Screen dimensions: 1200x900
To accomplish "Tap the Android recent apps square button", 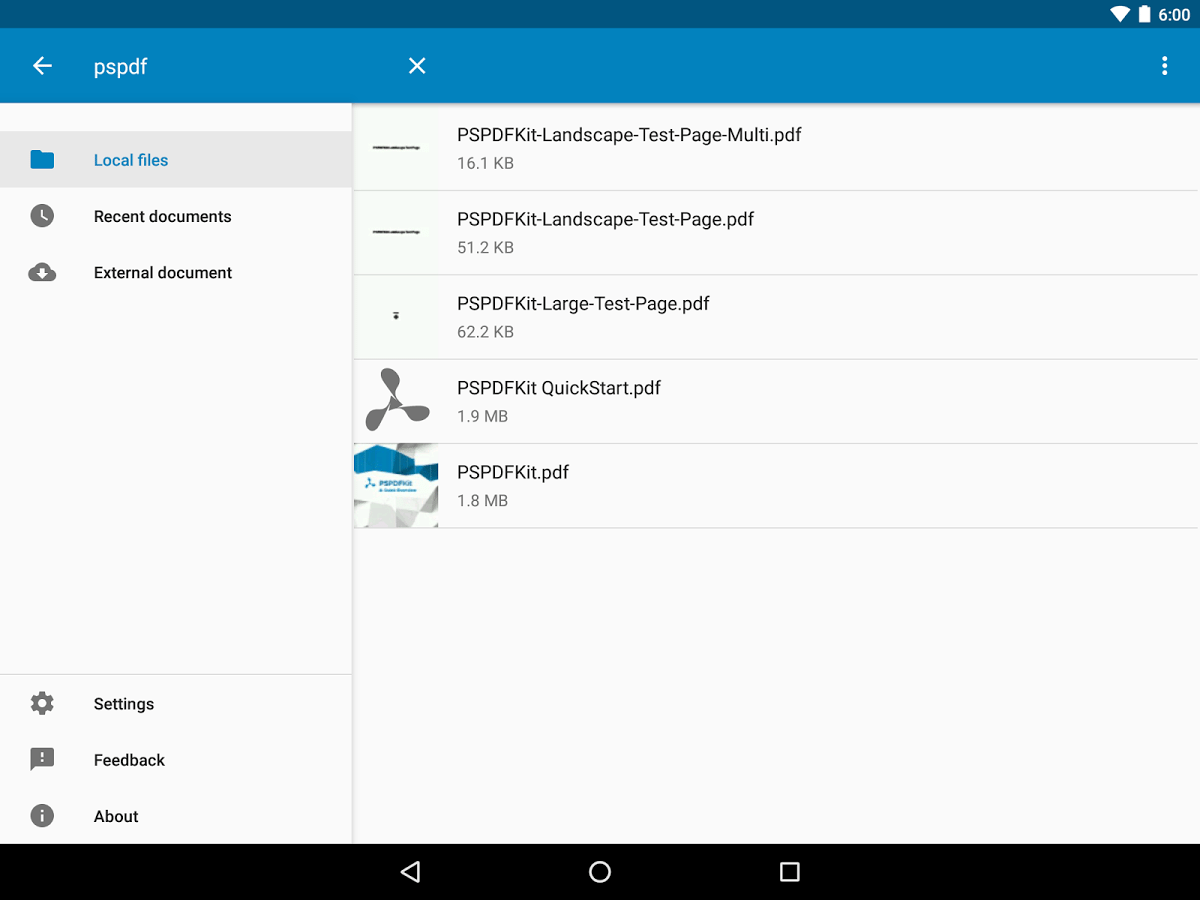I will click(x=790, y=872).
